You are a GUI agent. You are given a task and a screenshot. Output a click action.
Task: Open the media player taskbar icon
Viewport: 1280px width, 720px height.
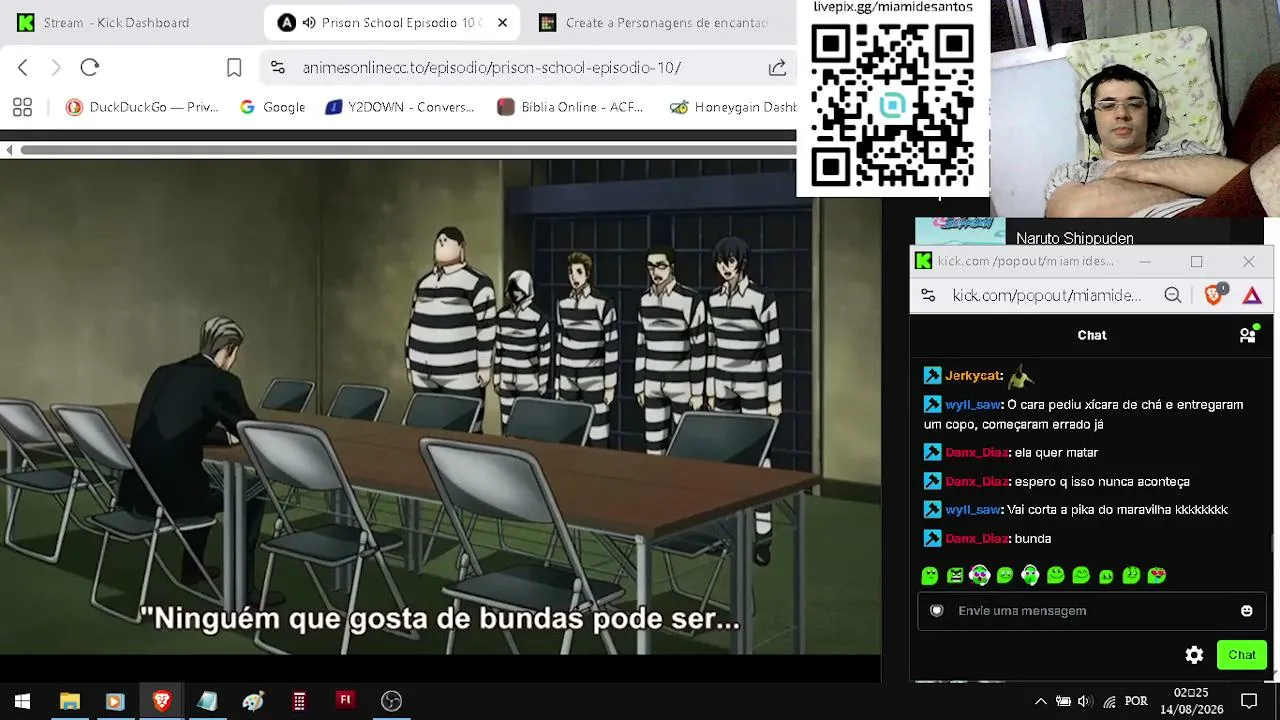tap(114, 701)
